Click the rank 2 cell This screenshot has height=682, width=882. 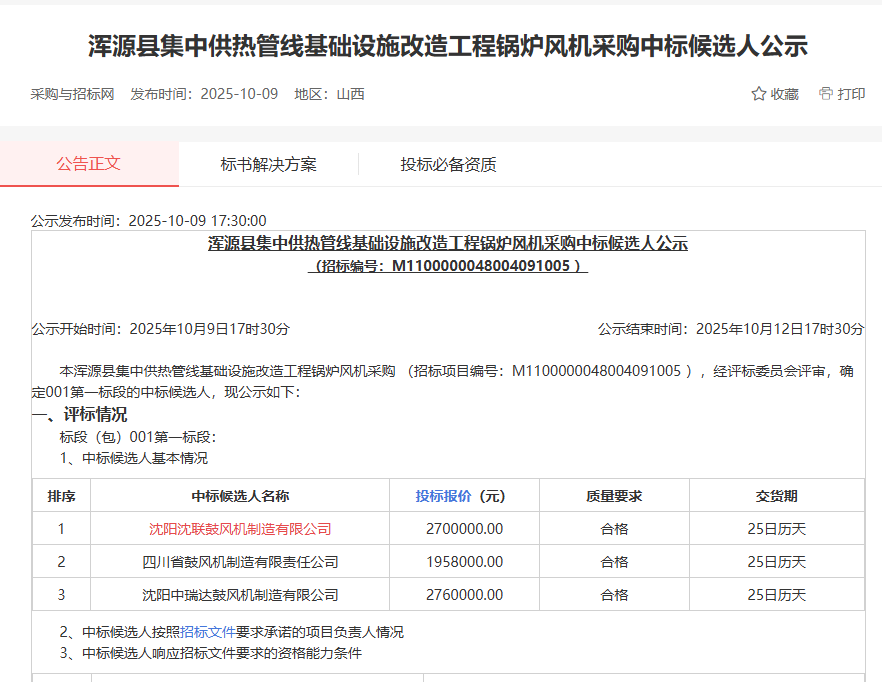[x=61, y=562]
